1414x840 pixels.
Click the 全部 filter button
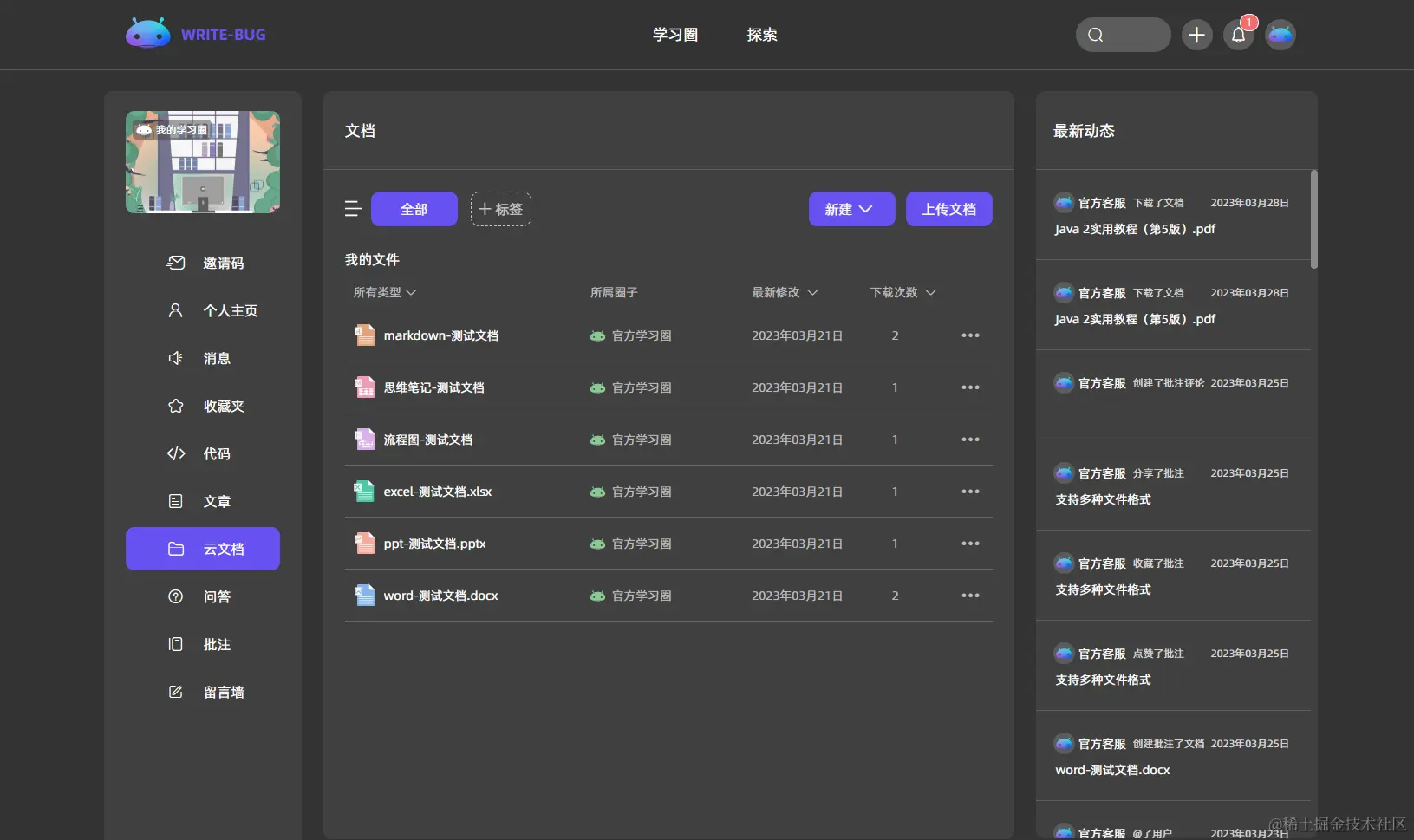(x=414, y=209)
